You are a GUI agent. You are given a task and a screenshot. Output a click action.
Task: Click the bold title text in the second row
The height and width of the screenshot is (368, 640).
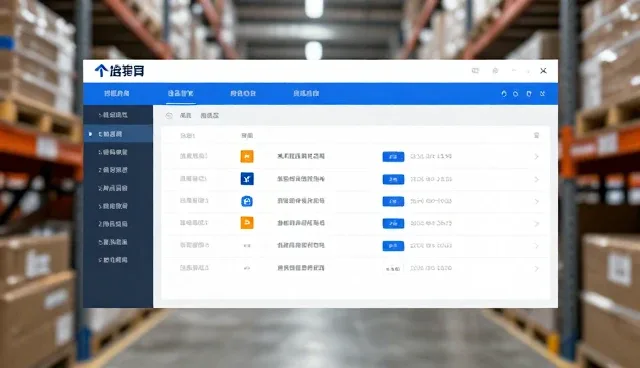tap(301, 179)
